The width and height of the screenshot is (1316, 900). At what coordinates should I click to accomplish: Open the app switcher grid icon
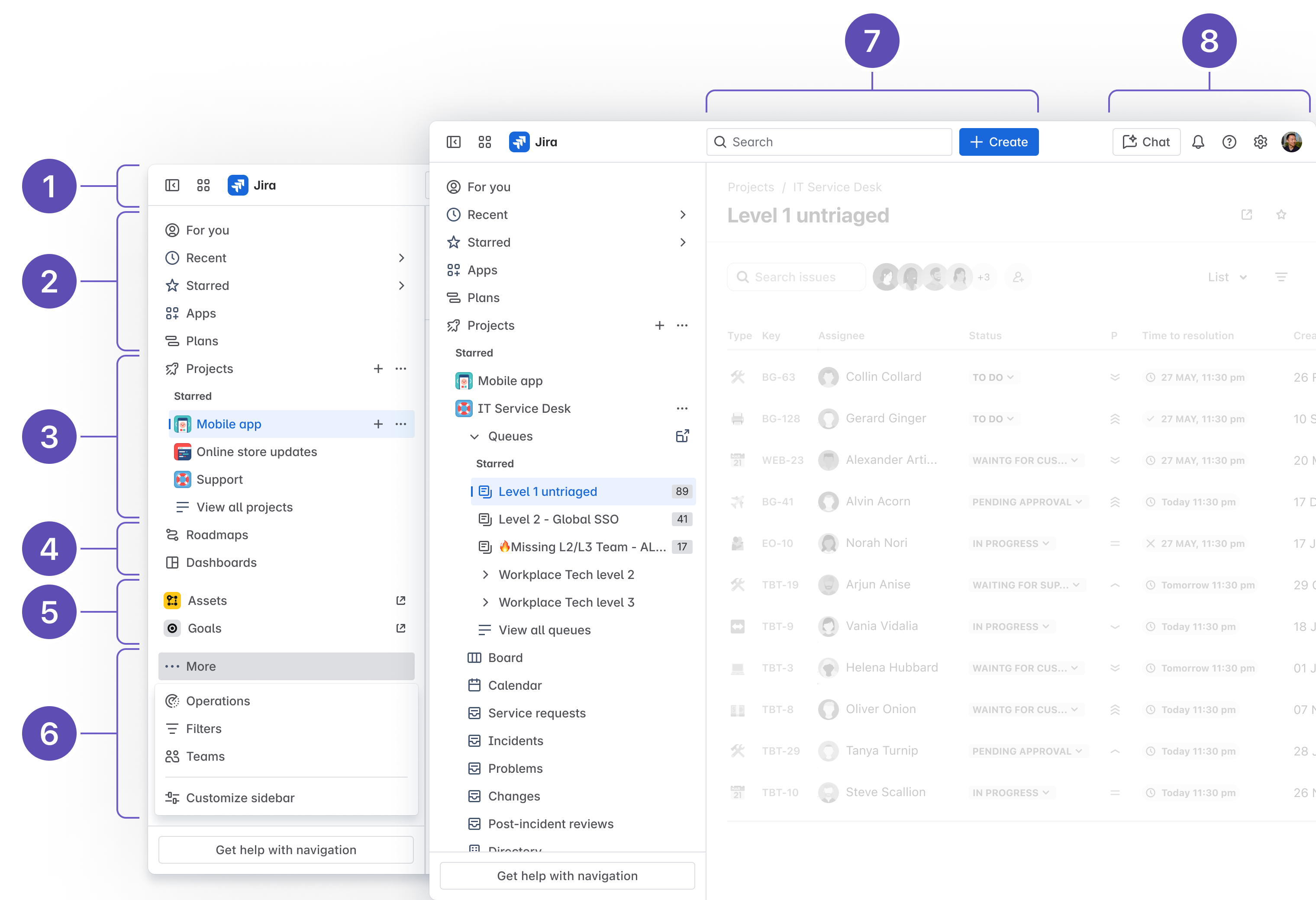pos(485,142)
